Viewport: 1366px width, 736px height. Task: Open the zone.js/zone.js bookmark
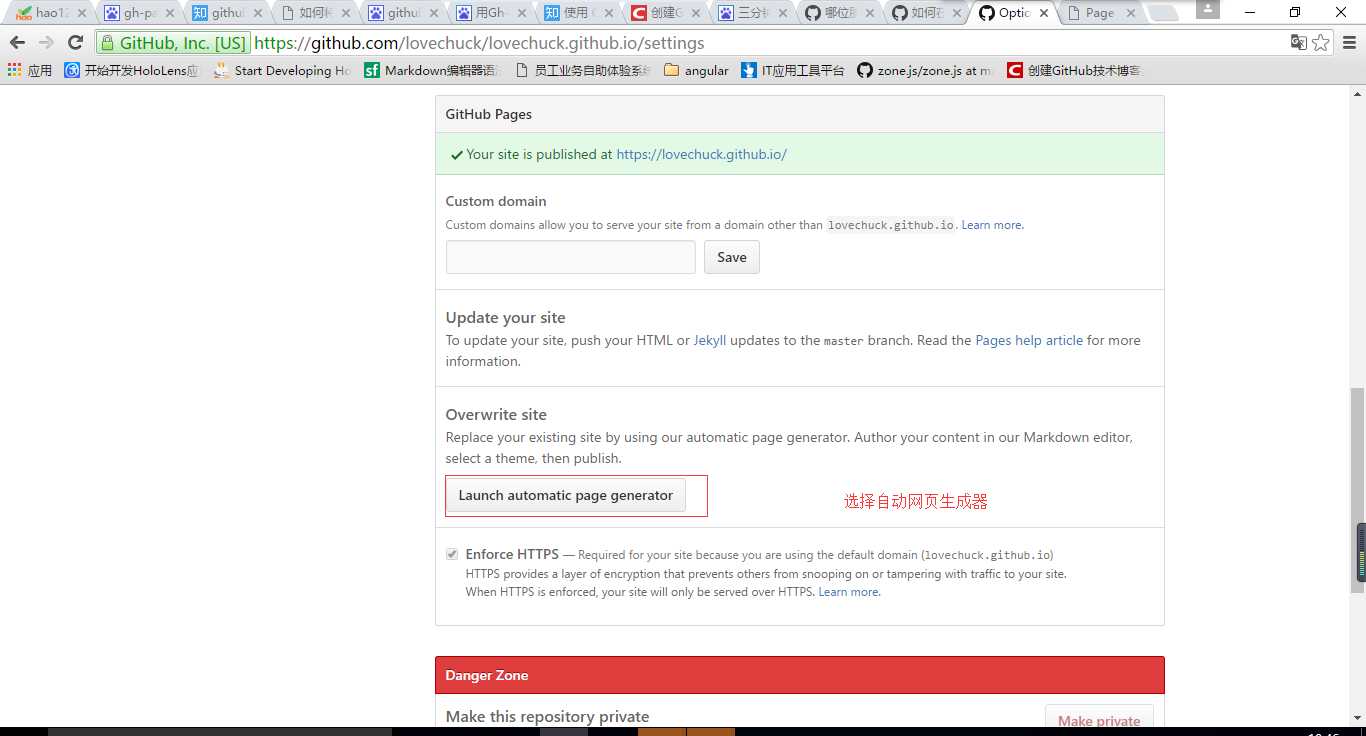click(925, 70)
